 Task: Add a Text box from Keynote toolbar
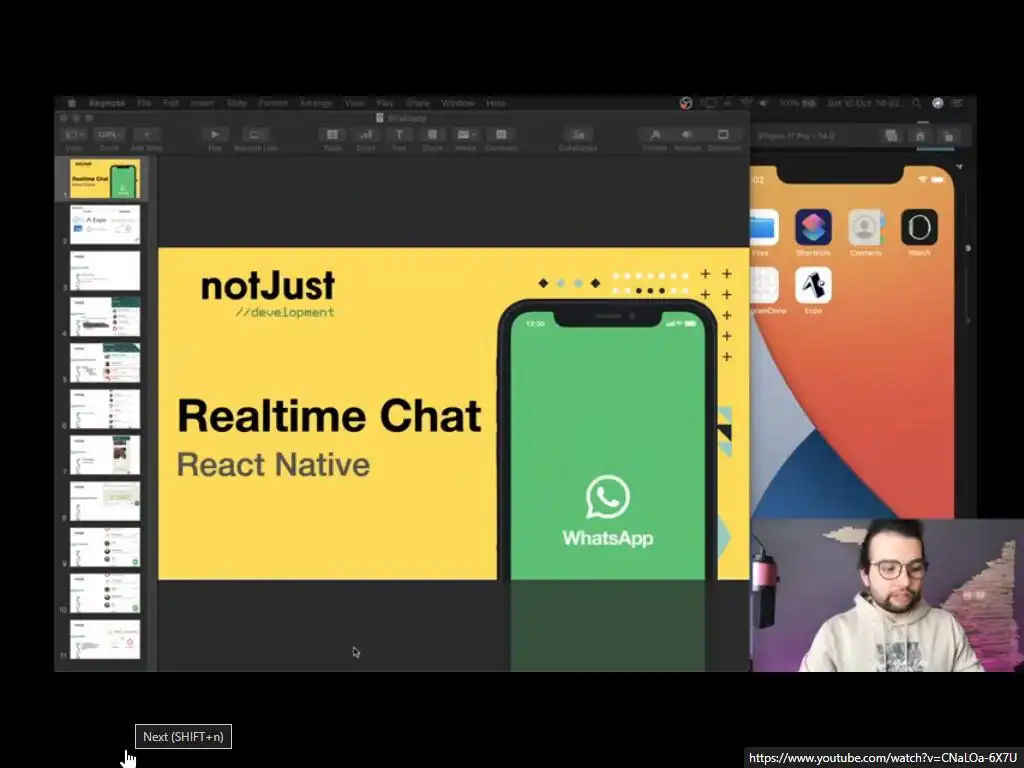click(399, 135)
